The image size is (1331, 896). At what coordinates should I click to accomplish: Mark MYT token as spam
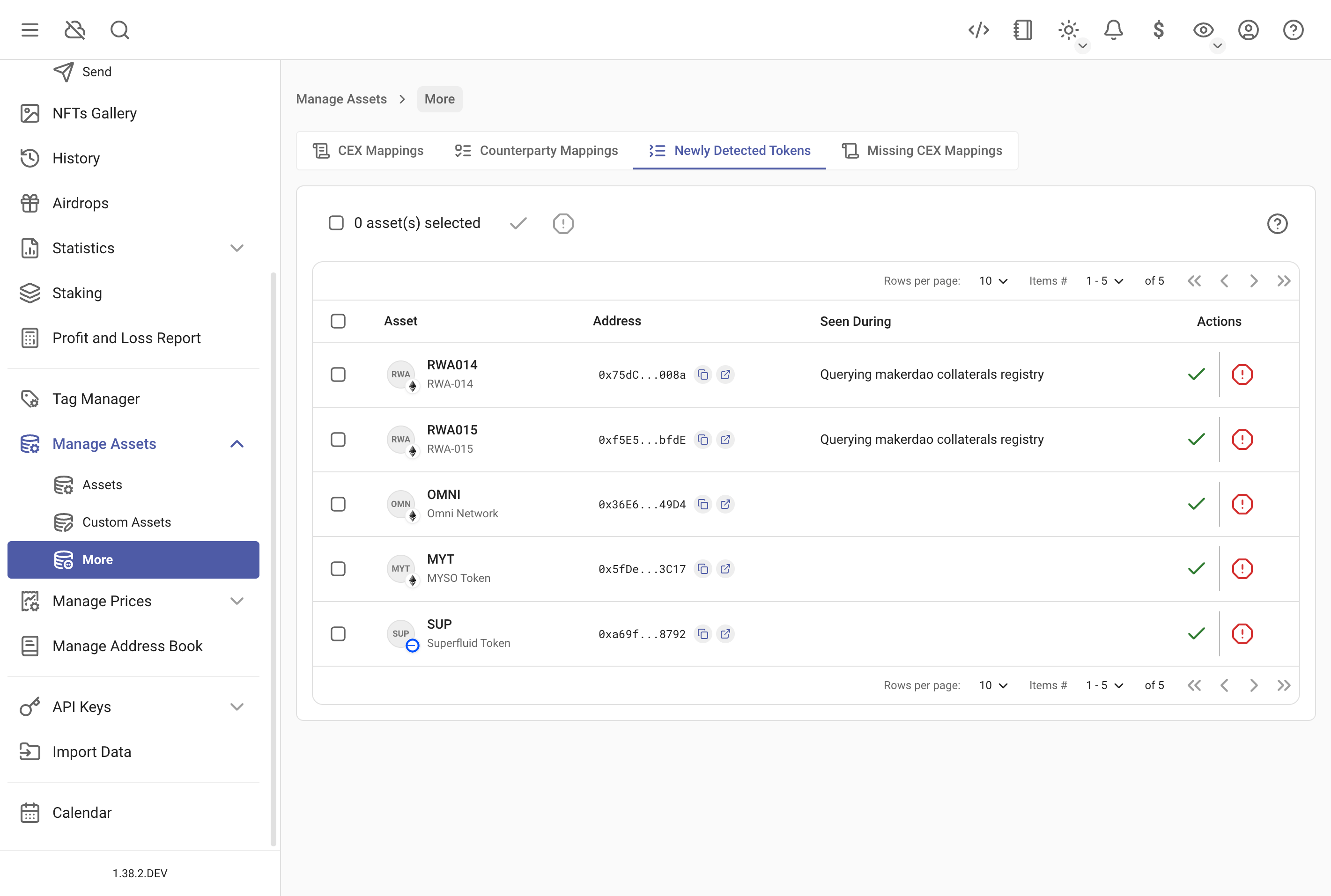[x=1242, y=569]
